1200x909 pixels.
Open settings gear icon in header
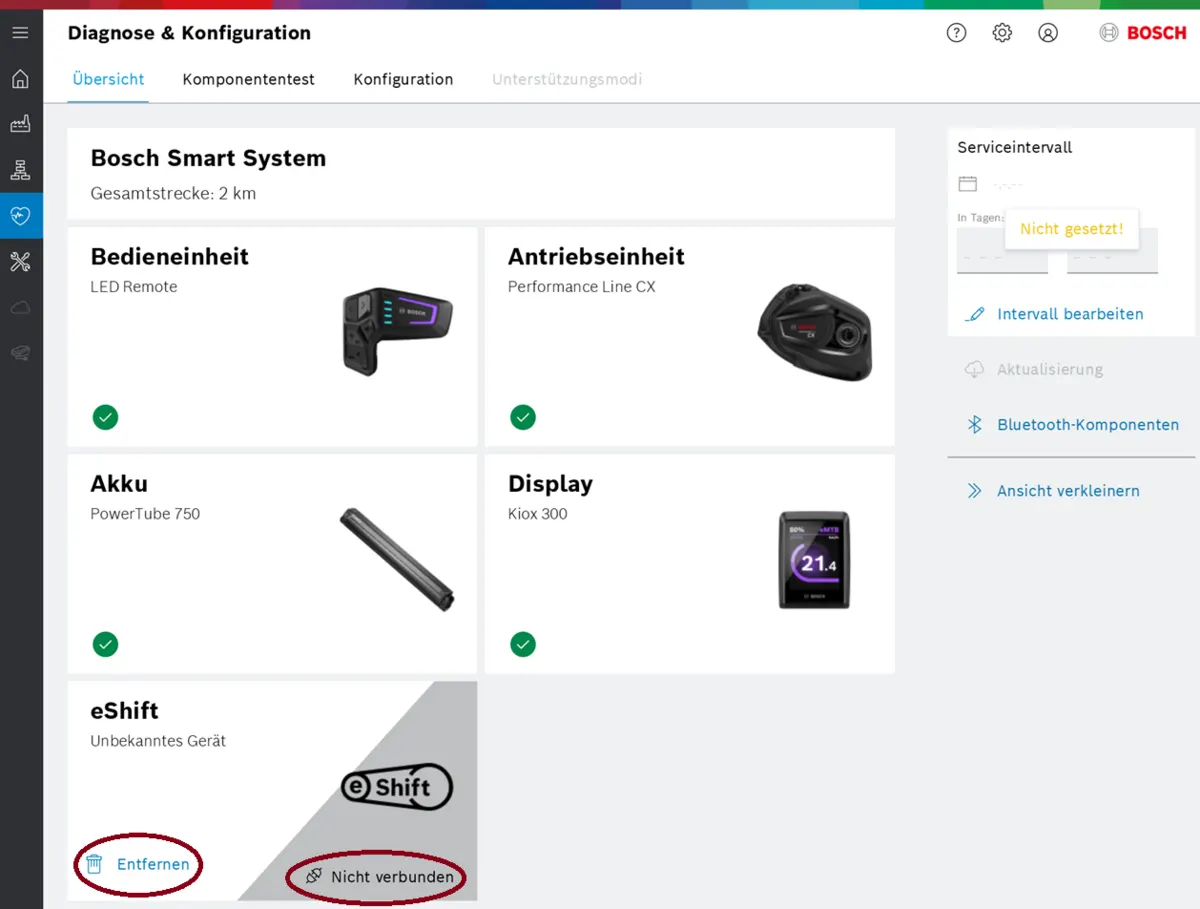tap(1002, 33)
